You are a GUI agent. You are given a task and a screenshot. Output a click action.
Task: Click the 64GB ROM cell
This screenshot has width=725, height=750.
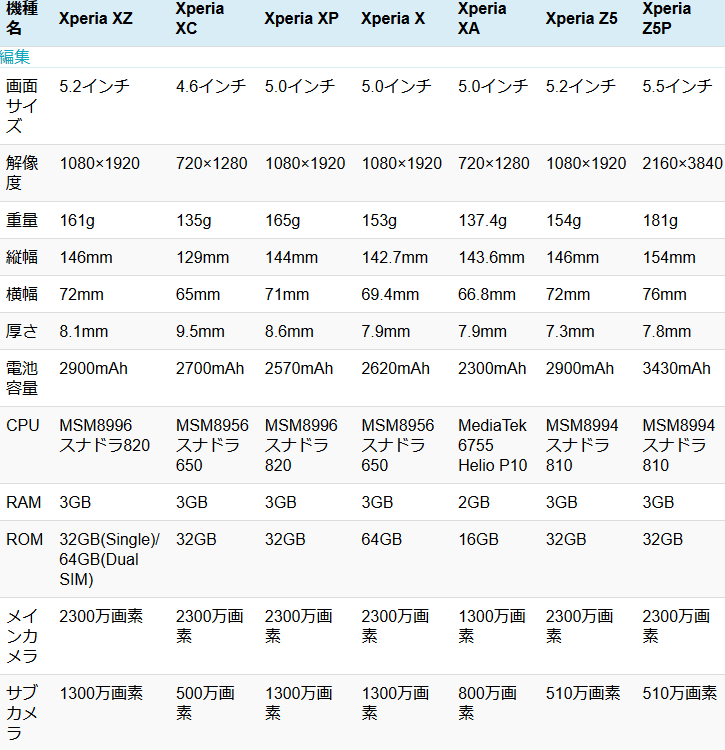[382, 539]
